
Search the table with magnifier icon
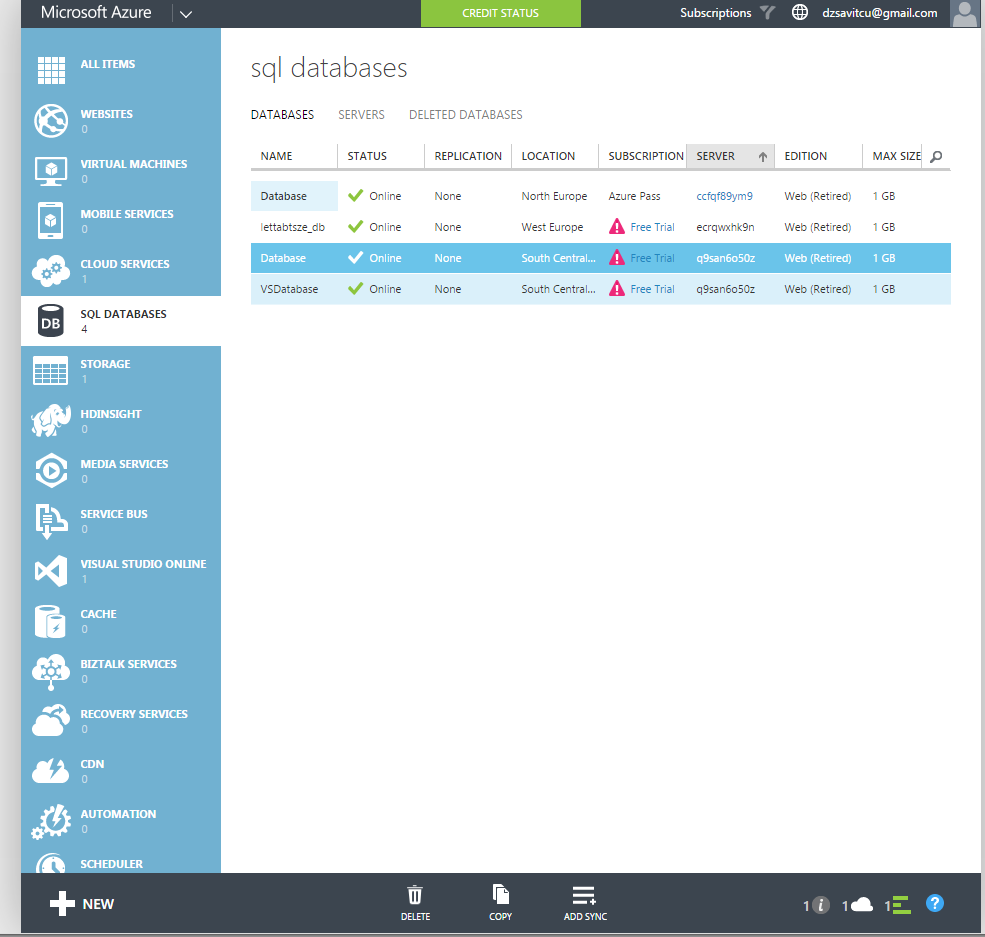(936, 156)
